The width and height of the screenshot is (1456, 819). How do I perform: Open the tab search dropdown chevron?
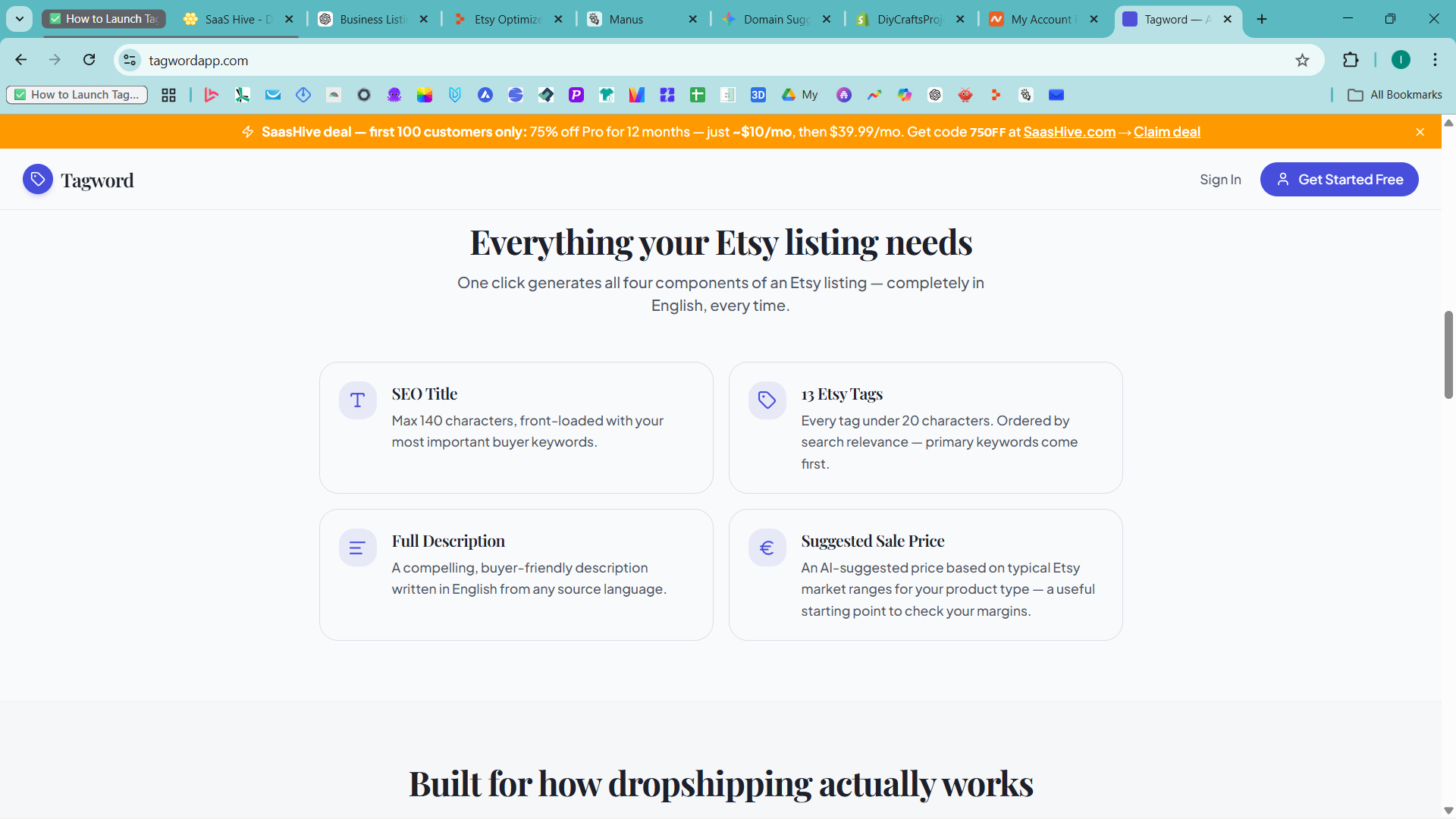20,19
